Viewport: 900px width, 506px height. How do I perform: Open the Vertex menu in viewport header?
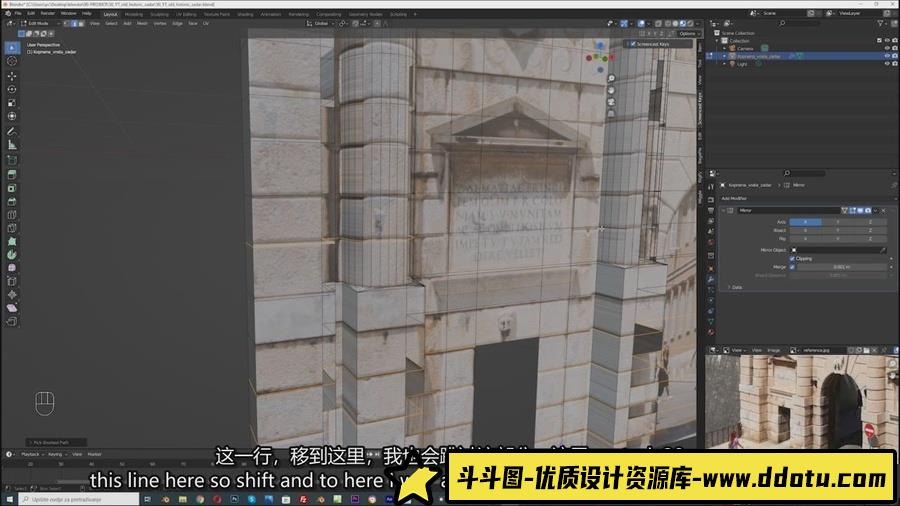pyautogui.click(x=160, y=24)
